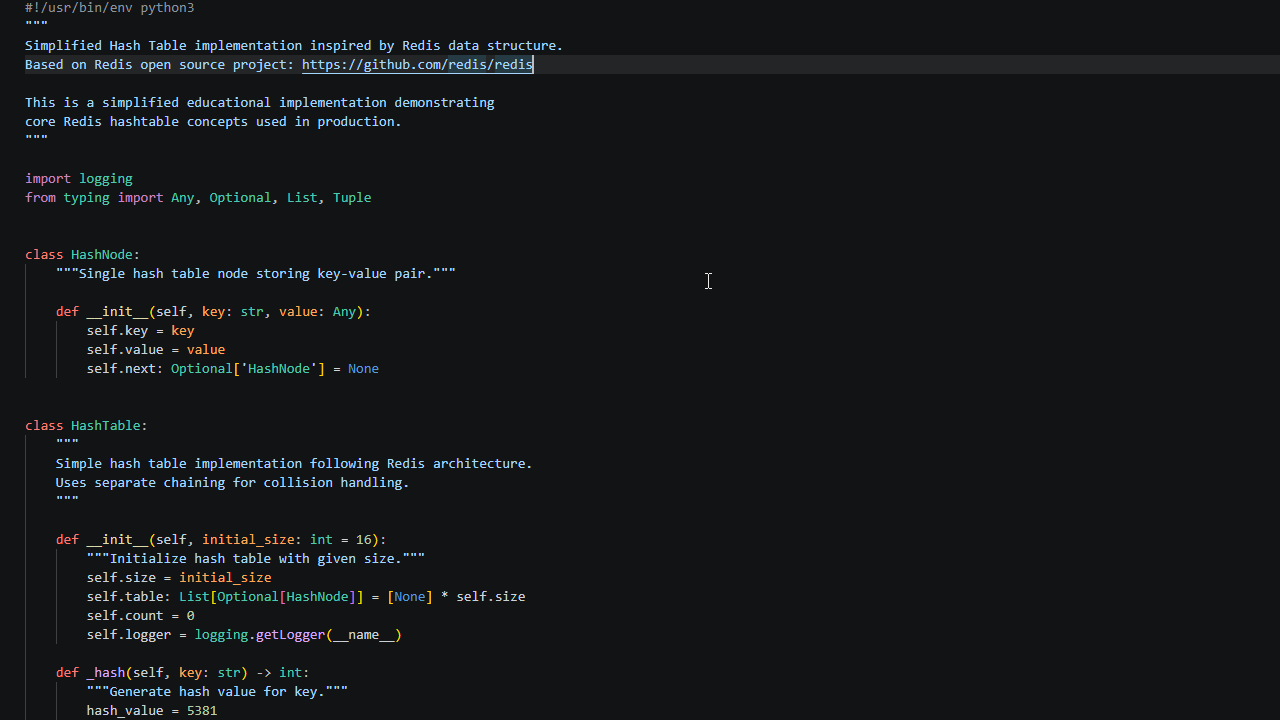Select the HashTable class name in its definition
The image size is (1280, 720).
(x=106, y=426)
